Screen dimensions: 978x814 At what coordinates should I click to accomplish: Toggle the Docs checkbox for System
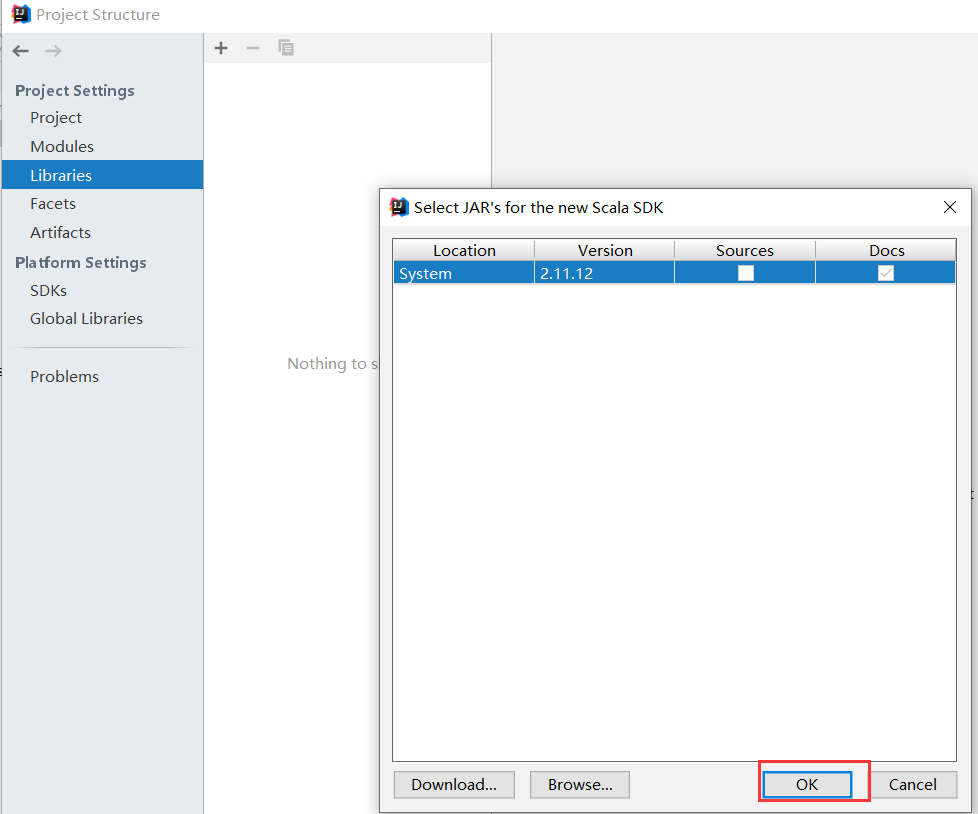tap(886, 273)
